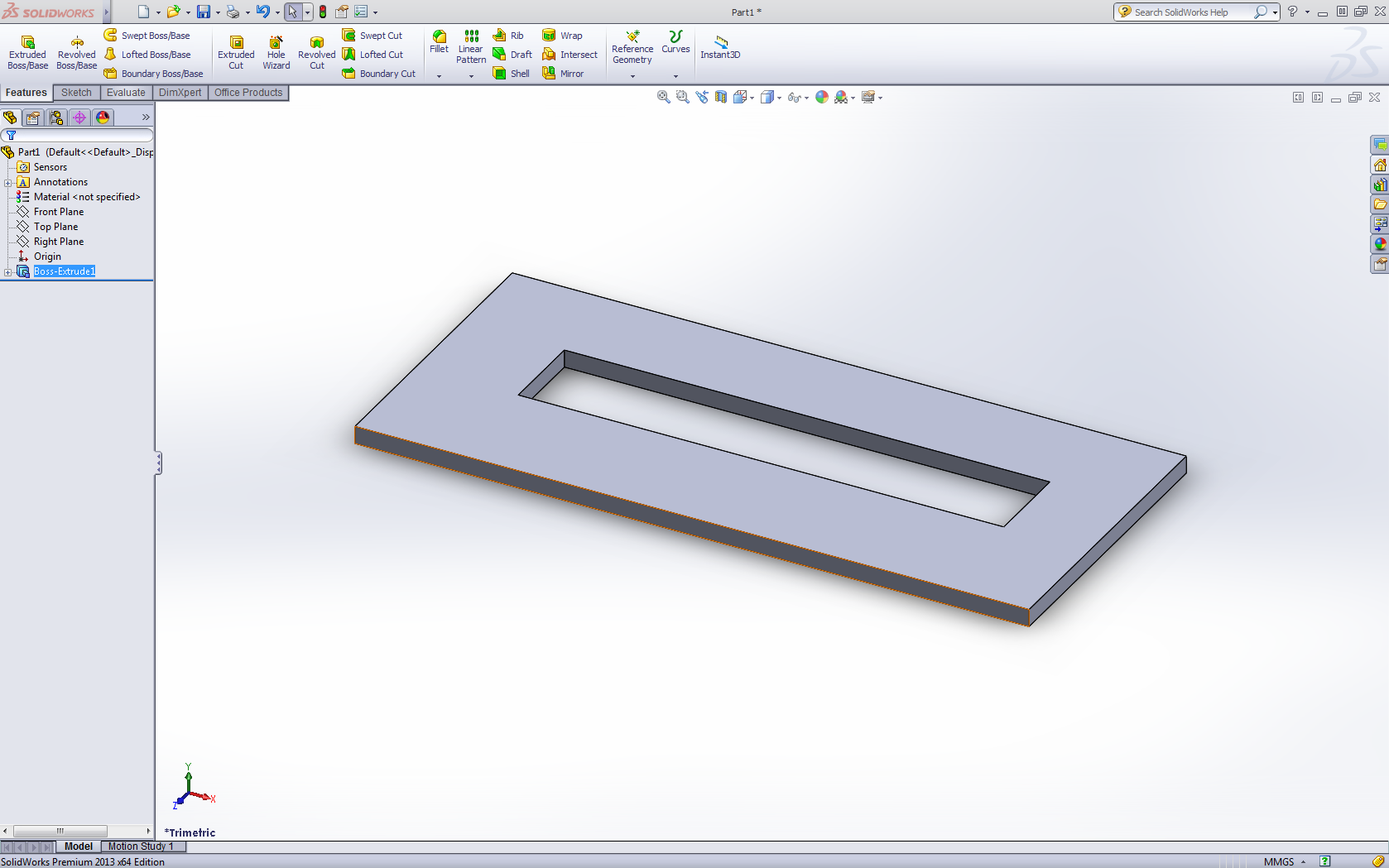Choose Lofted Boss/Base feature

147,55
